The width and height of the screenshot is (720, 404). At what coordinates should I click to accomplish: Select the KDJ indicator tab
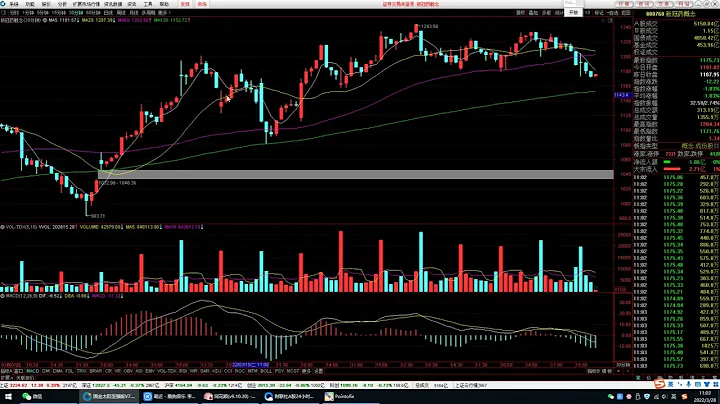click(x=217, y=371)
